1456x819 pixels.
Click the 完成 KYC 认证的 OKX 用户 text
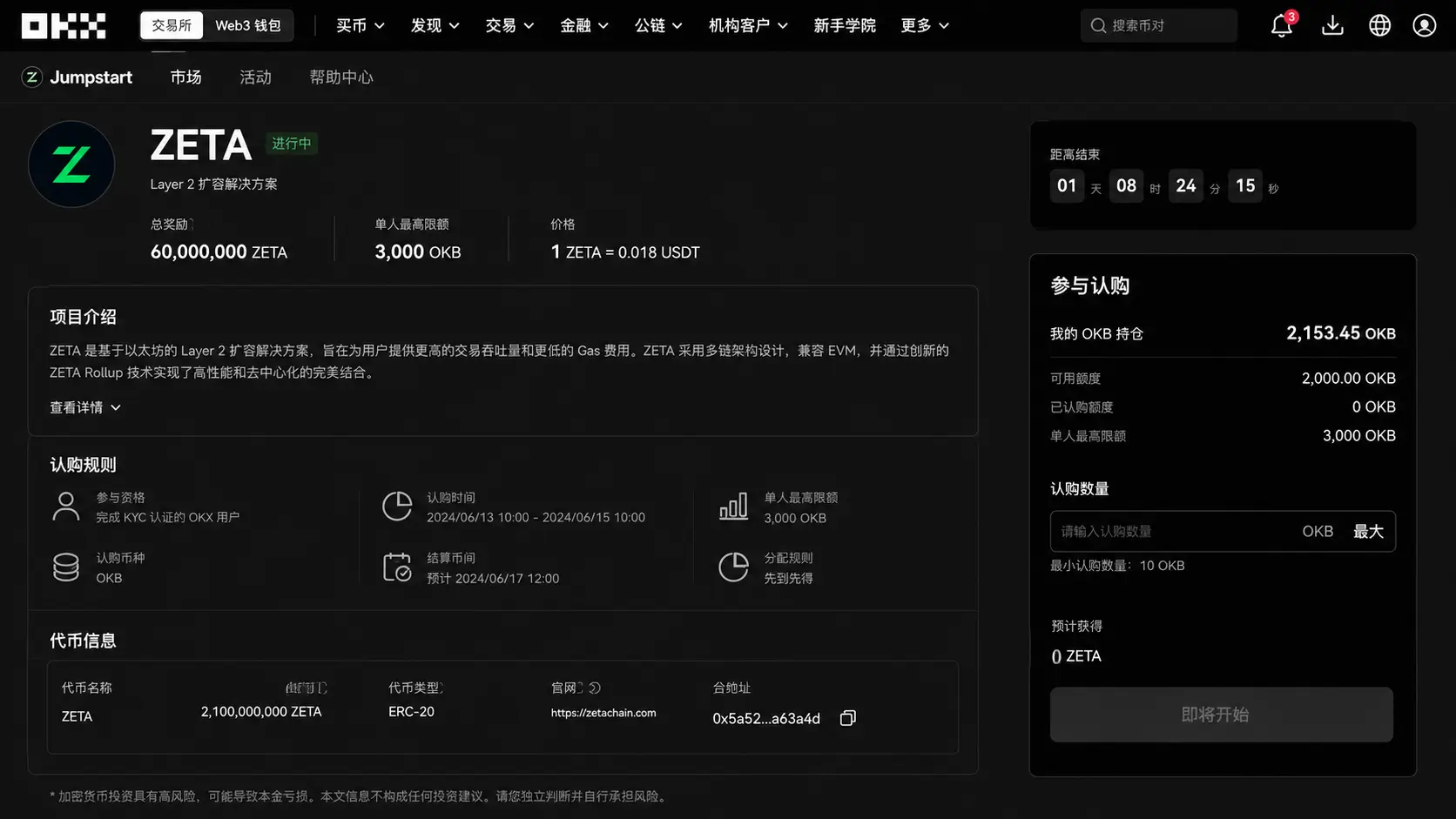coord(167,518)
